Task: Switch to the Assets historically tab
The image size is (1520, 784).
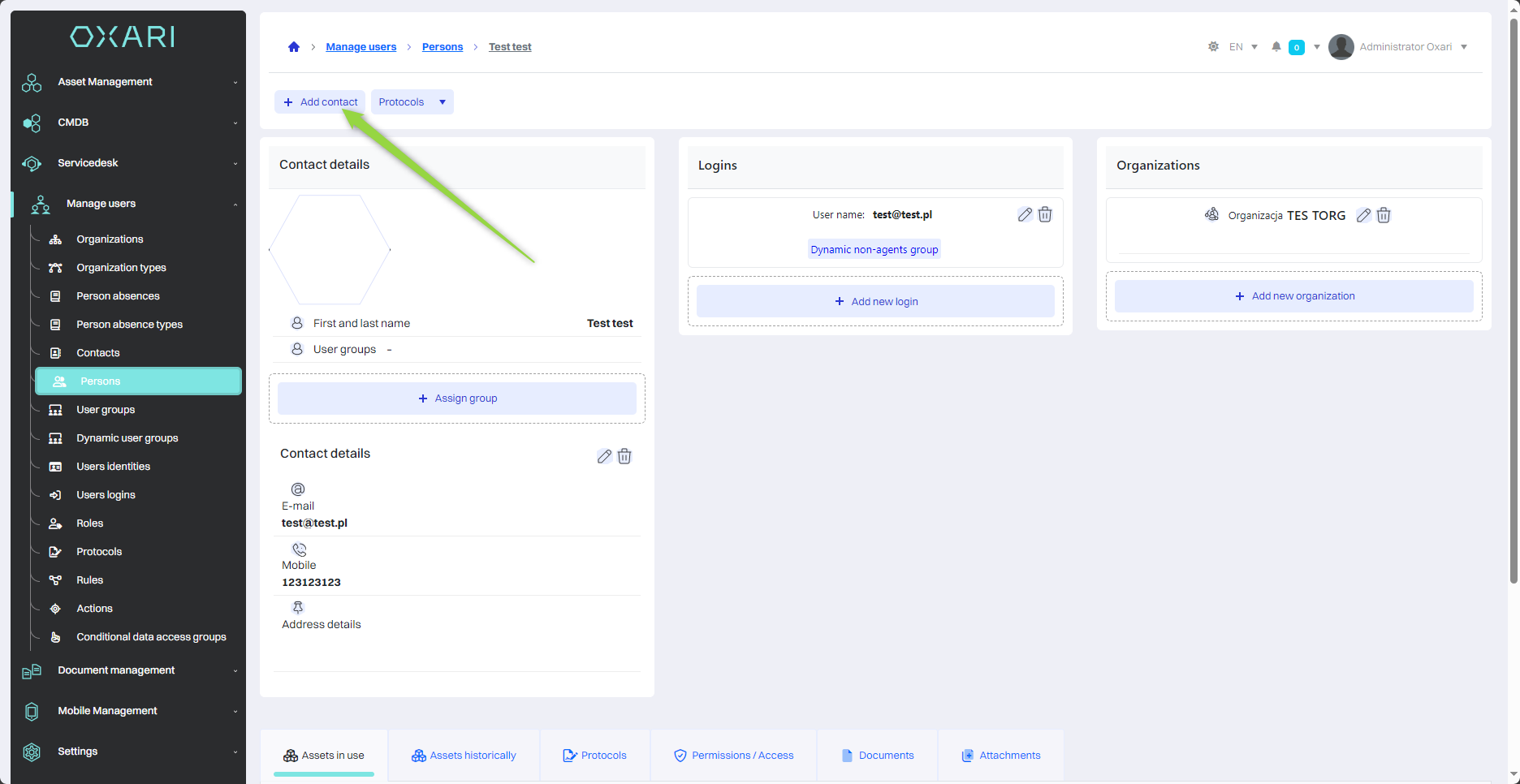Action: 464,756
